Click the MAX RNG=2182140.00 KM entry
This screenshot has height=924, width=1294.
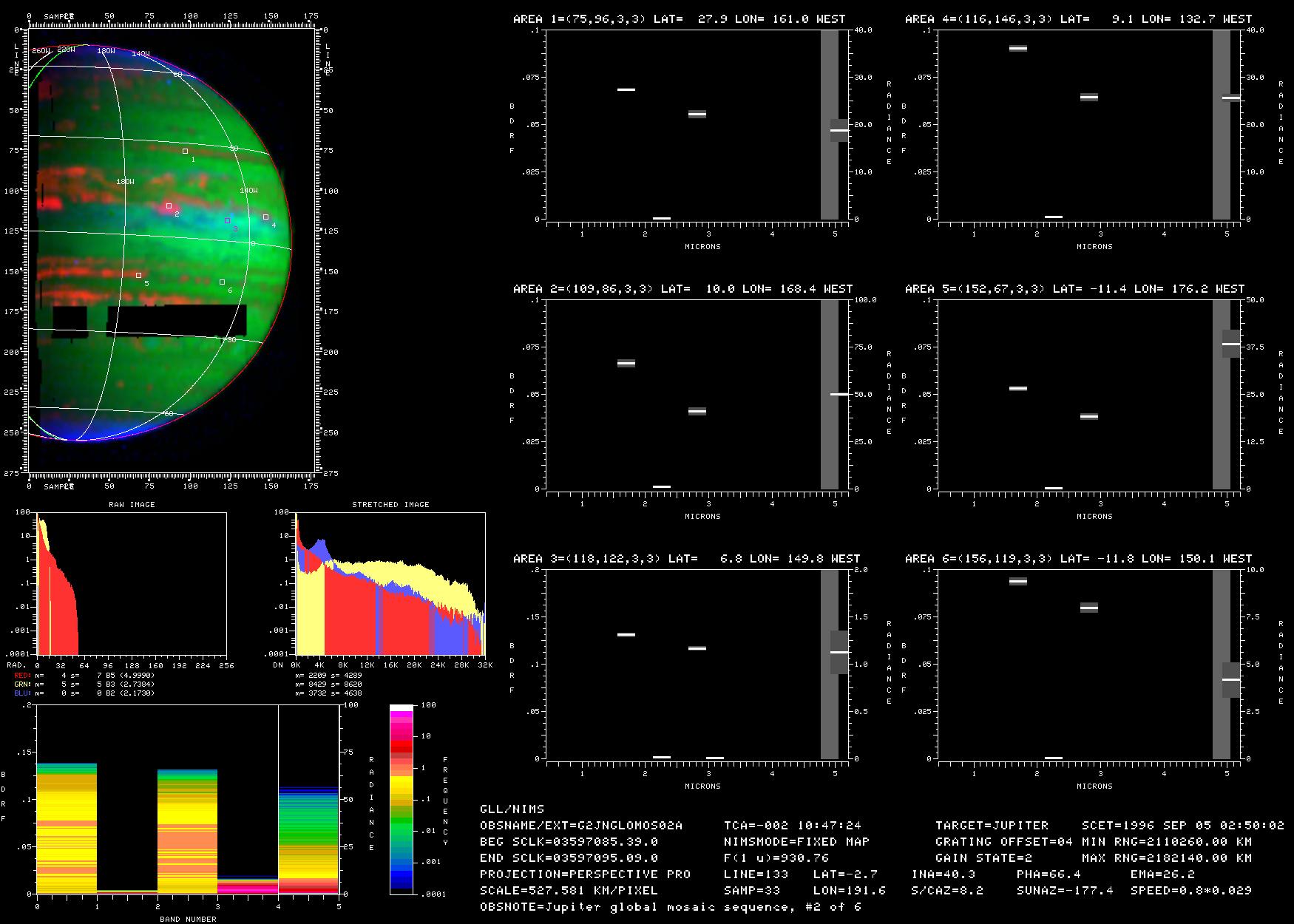(x=1167, y=858)
